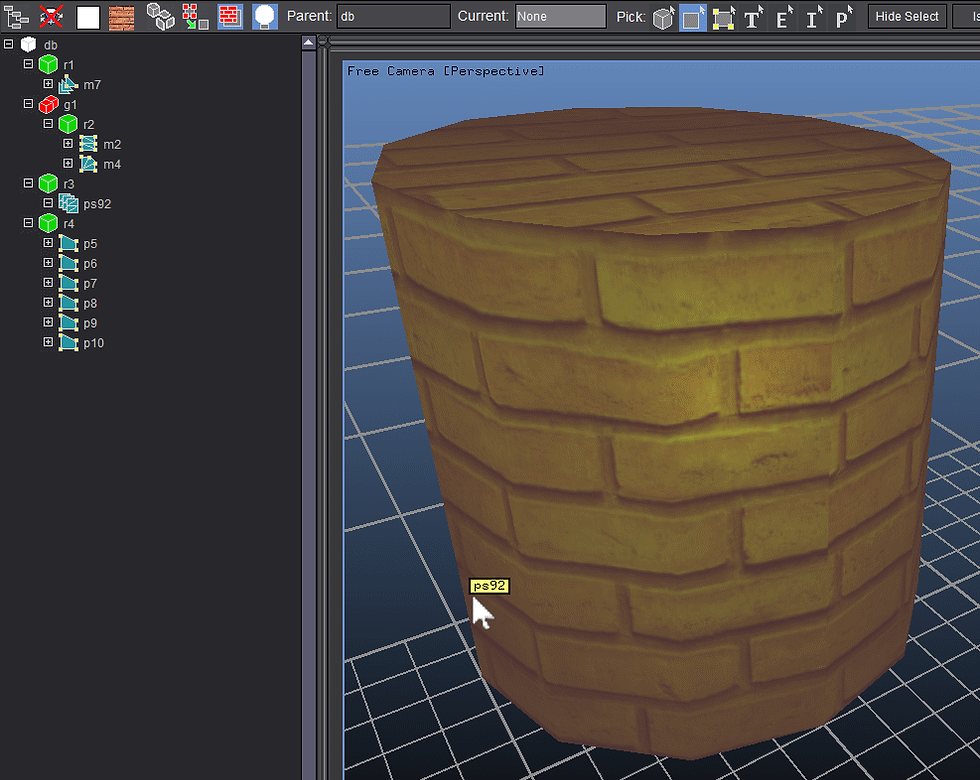Select the p10 polygon icon

click(x=68, y=342)
